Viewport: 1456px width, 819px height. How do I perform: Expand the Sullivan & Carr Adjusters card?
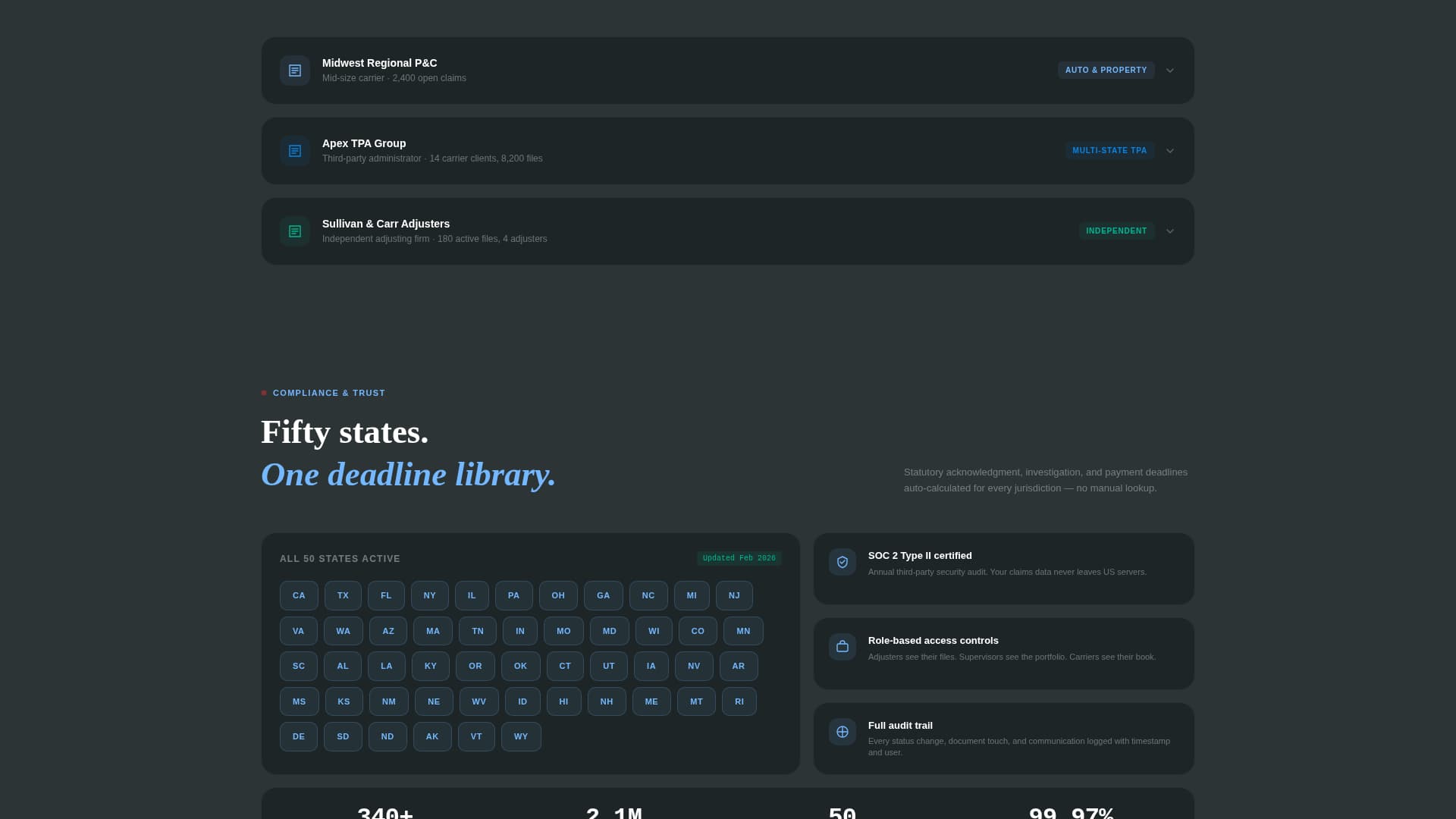(x=1170, y=231)
